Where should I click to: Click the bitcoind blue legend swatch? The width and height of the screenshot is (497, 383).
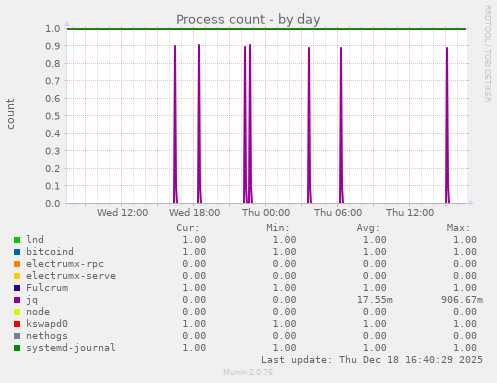click(x=17, y=252)
